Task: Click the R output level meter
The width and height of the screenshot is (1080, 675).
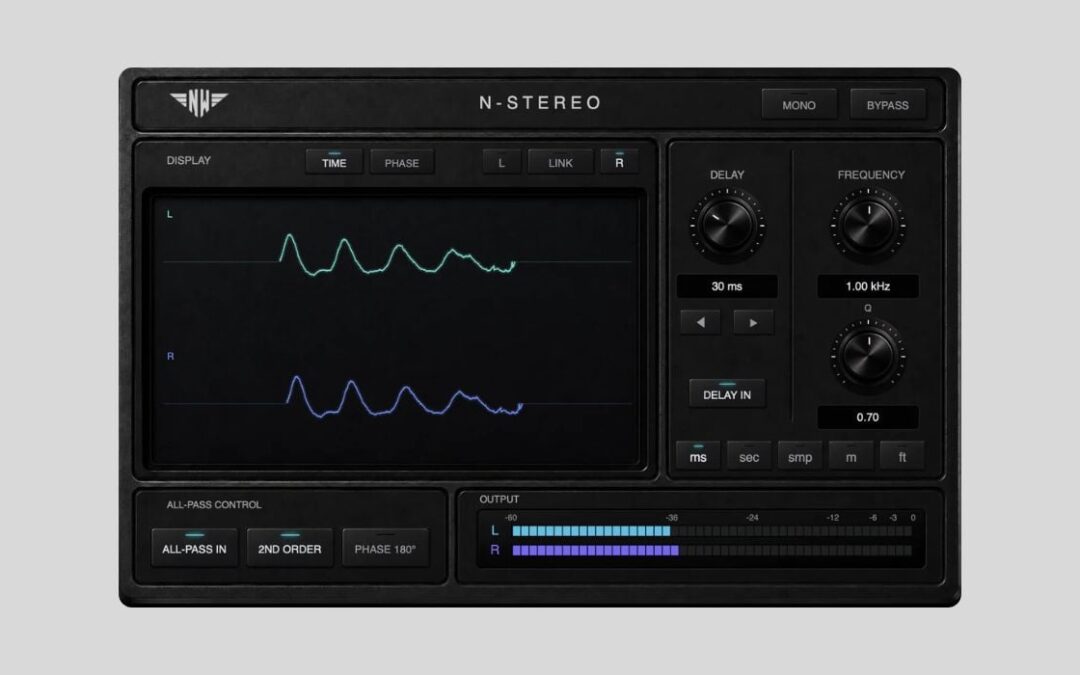Action: (712, 550)
